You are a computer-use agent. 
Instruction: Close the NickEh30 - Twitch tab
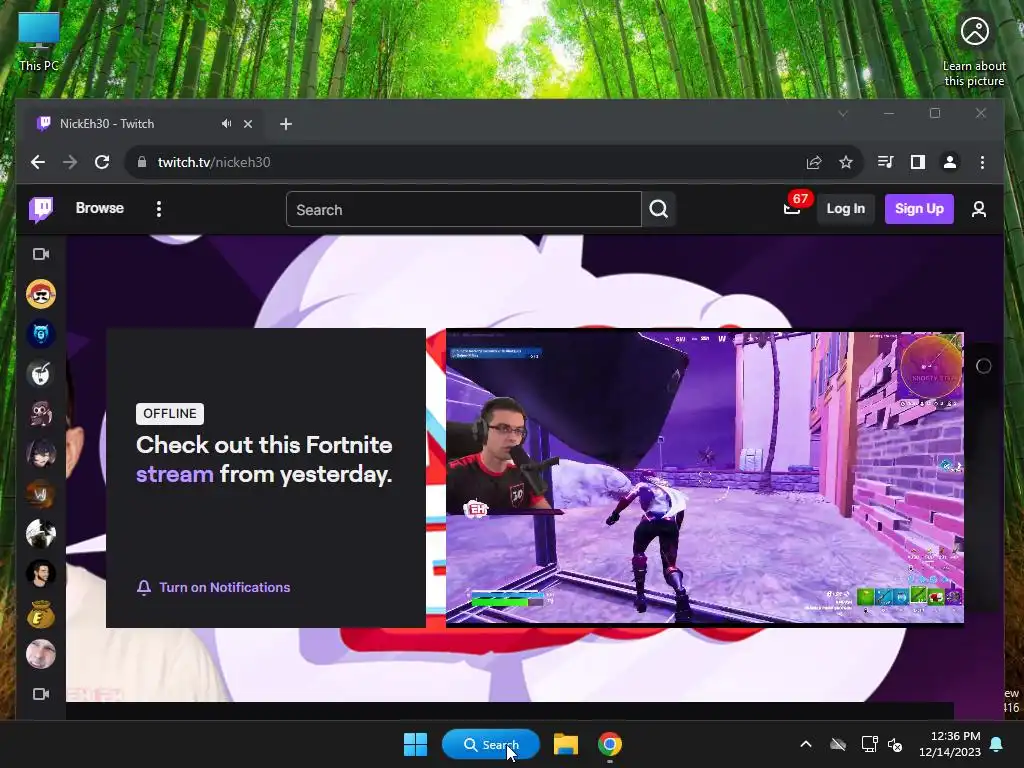point(248,124)
